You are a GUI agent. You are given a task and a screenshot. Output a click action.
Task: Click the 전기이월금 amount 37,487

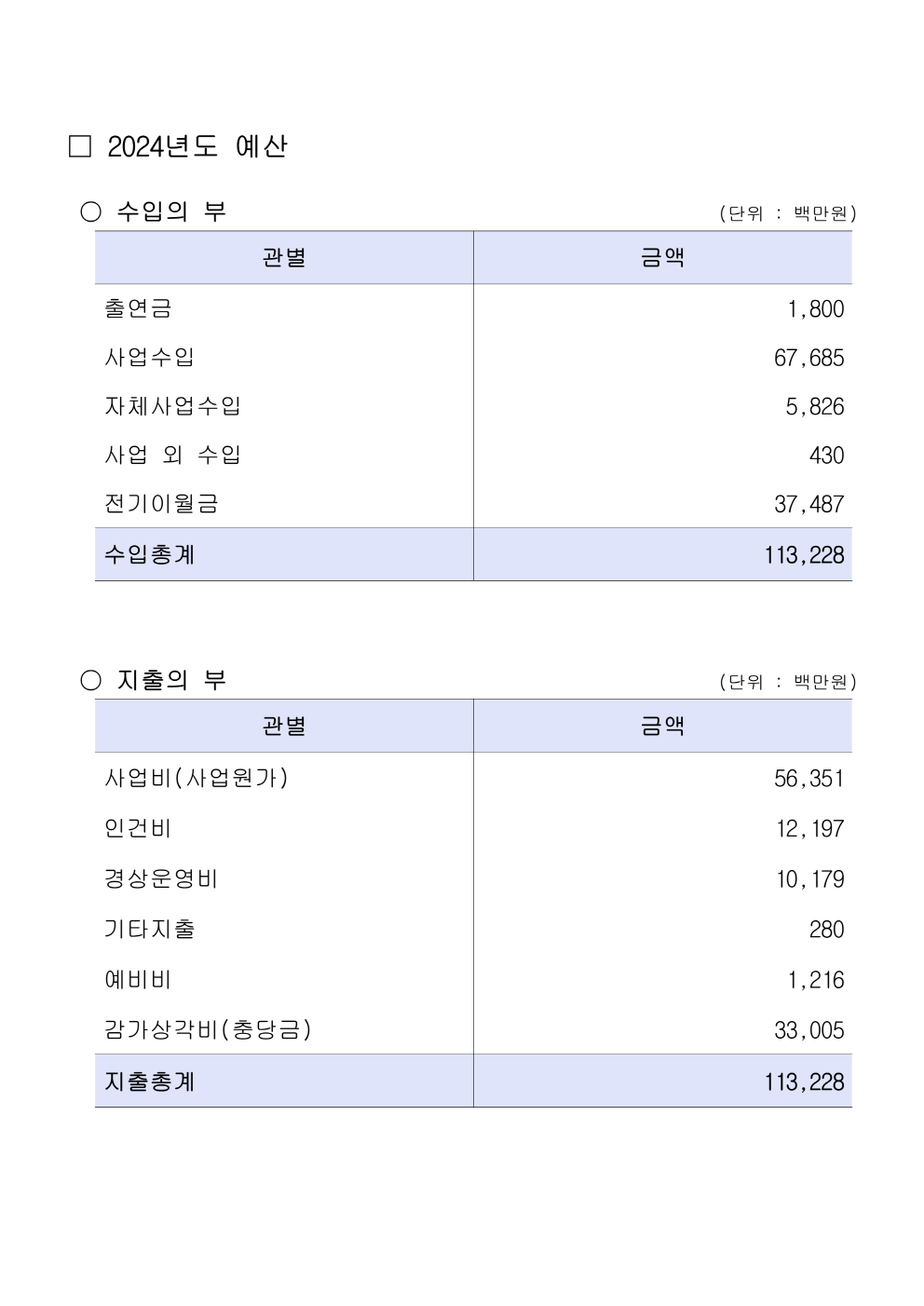coord(808,504)
